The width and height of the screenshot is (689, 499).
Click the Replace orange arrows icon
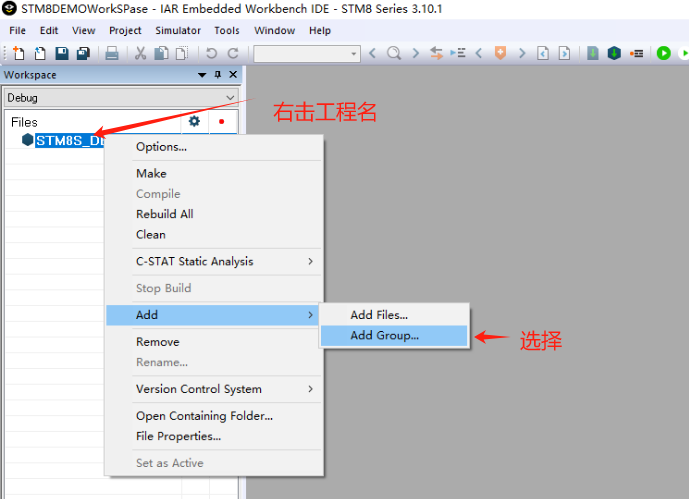[x=436, y=54]
